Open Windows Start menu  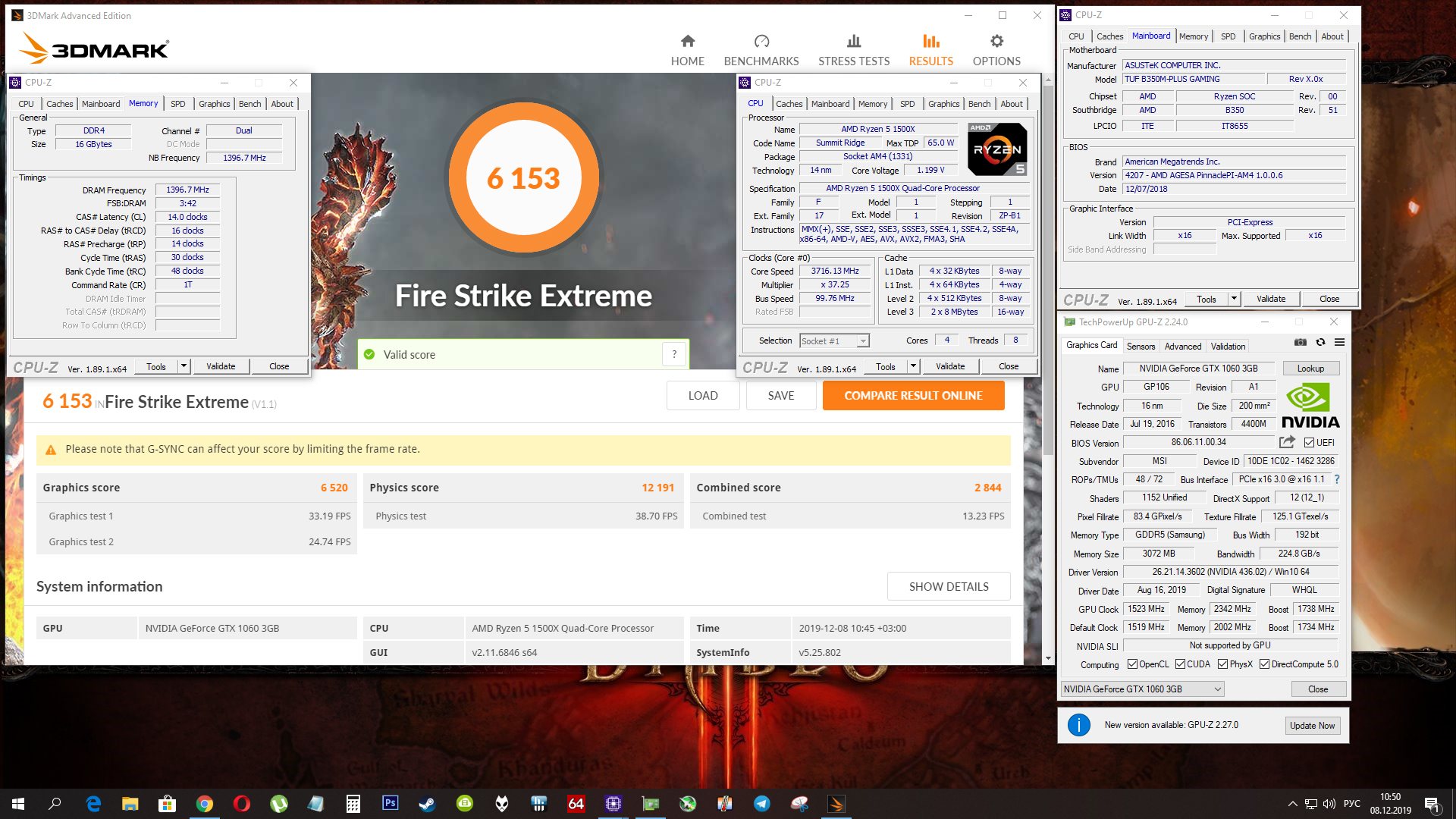click(x=18, y=804)
